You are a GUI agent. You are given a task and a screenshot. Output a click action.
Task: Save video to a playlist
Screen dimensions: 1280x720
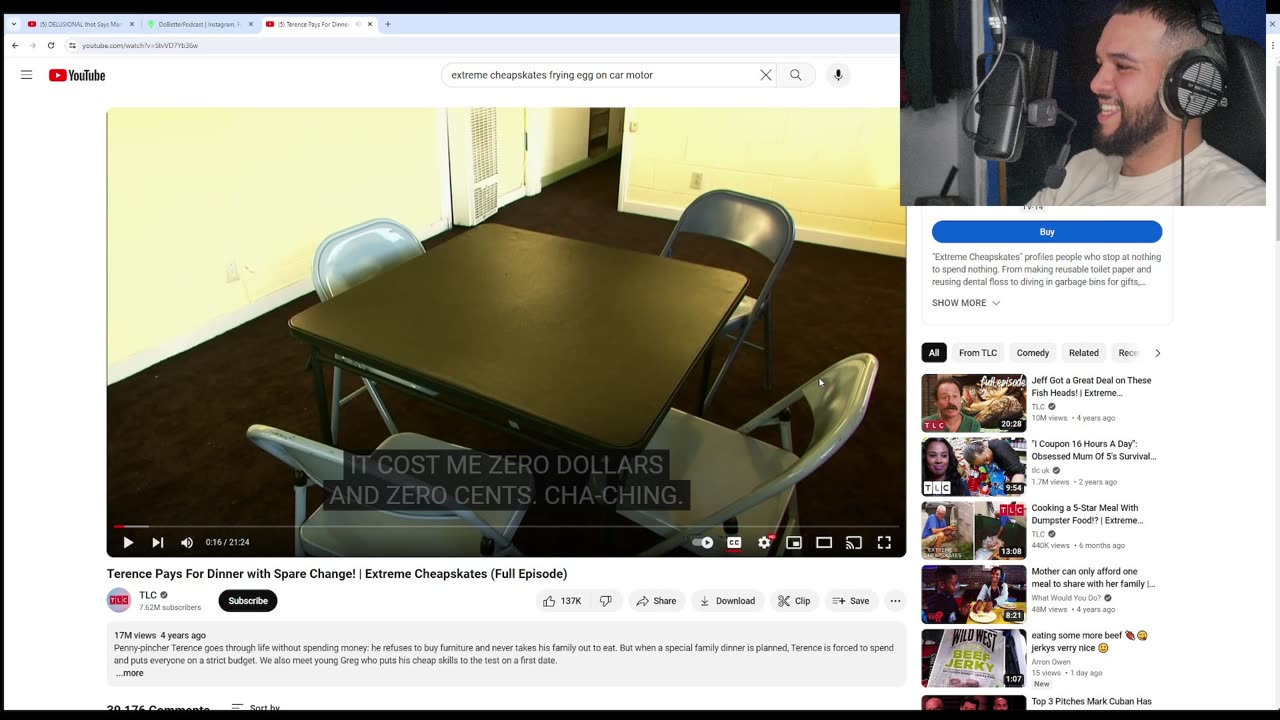(851, 601)
